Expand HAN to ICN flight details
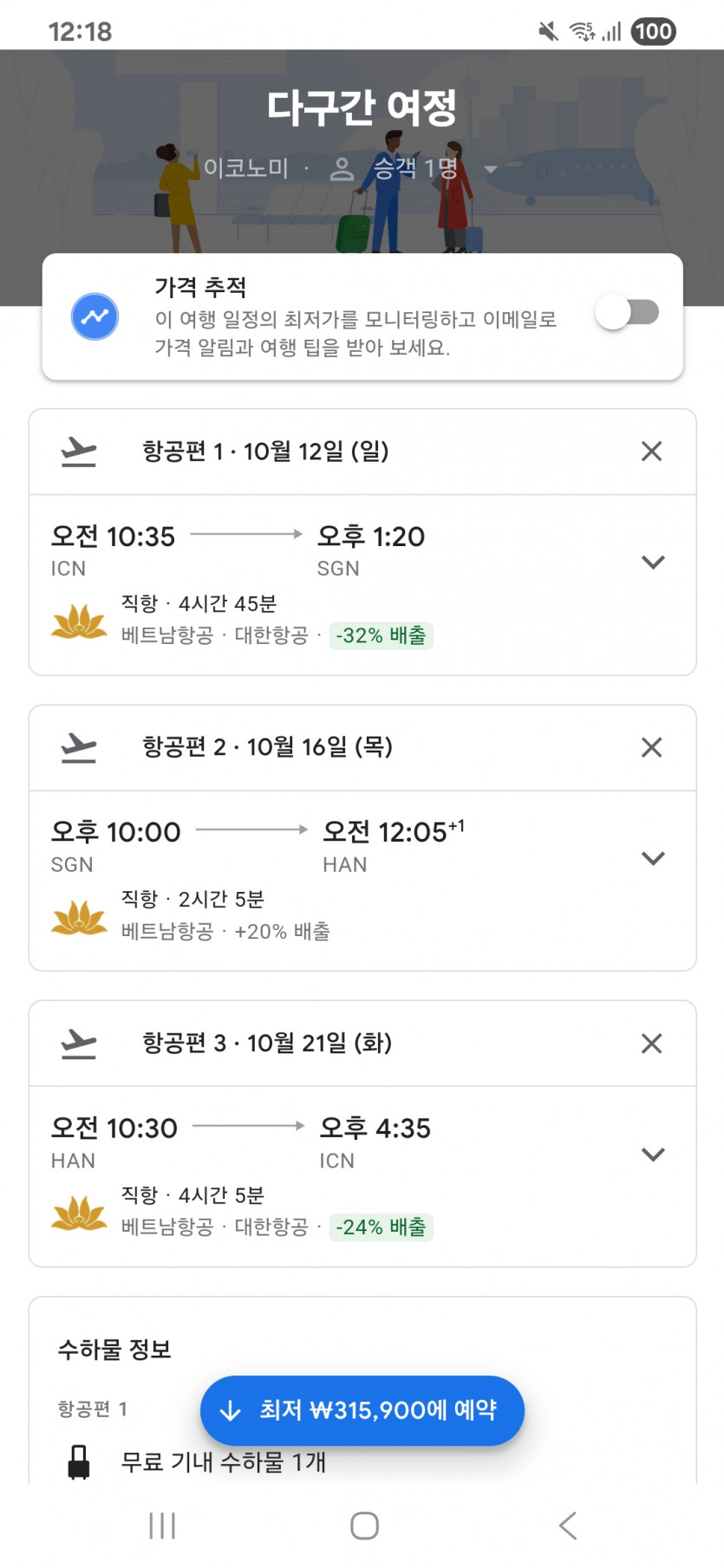This screenshot has width=724, height=1568. (x=652, y=1154)
